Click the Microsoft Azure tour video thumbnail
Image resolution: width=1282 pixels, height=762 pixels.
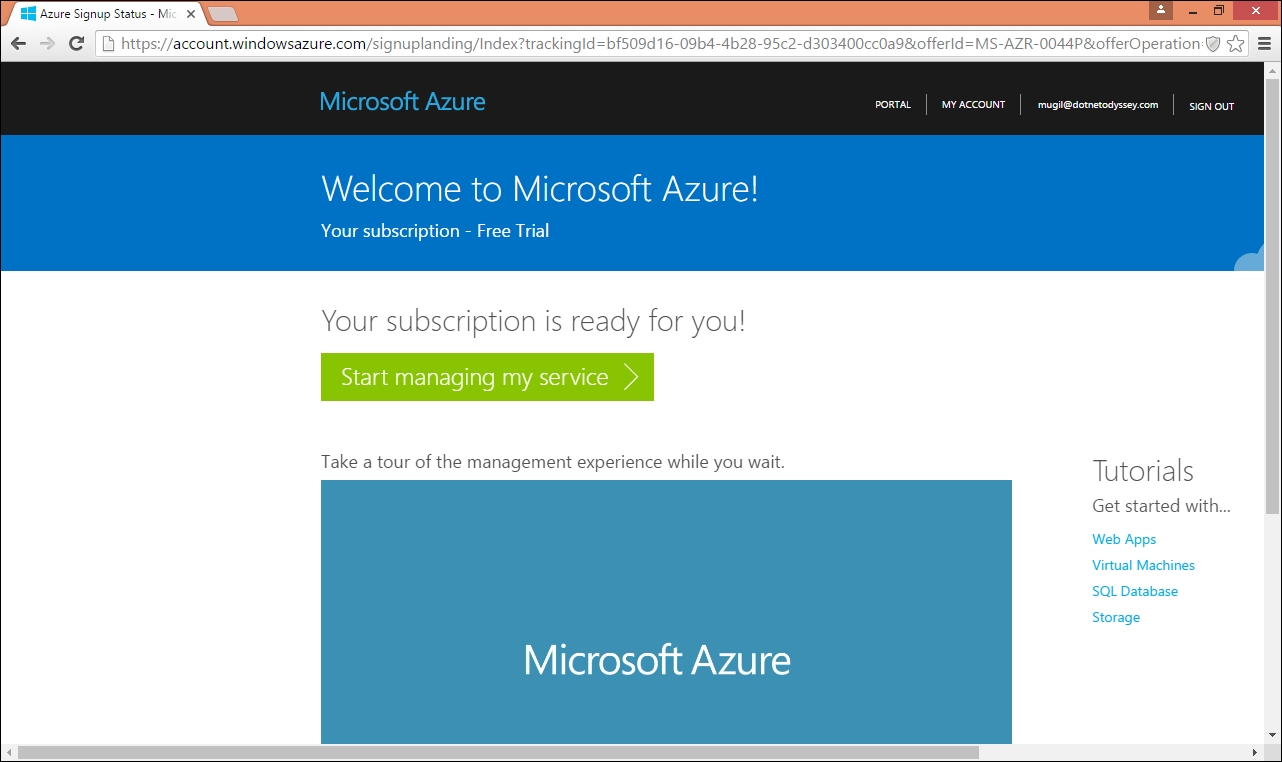pyautogui.click(x=666, y=612)
